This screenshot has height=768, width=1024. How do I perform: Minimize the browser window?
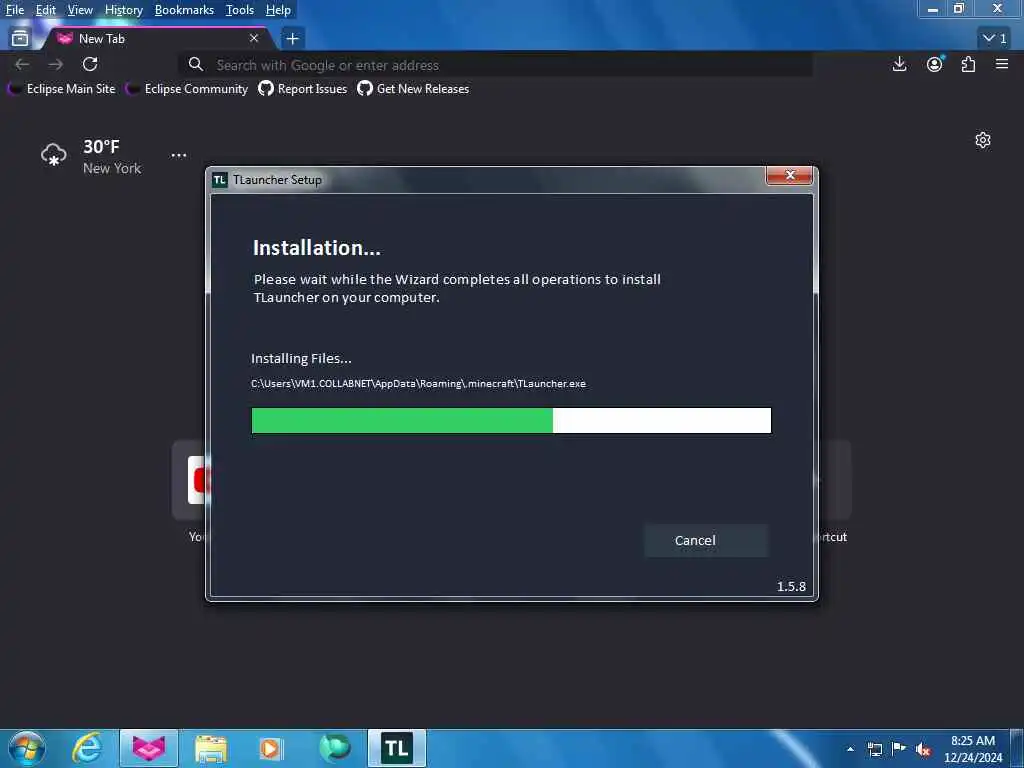(x=933, y=9)
